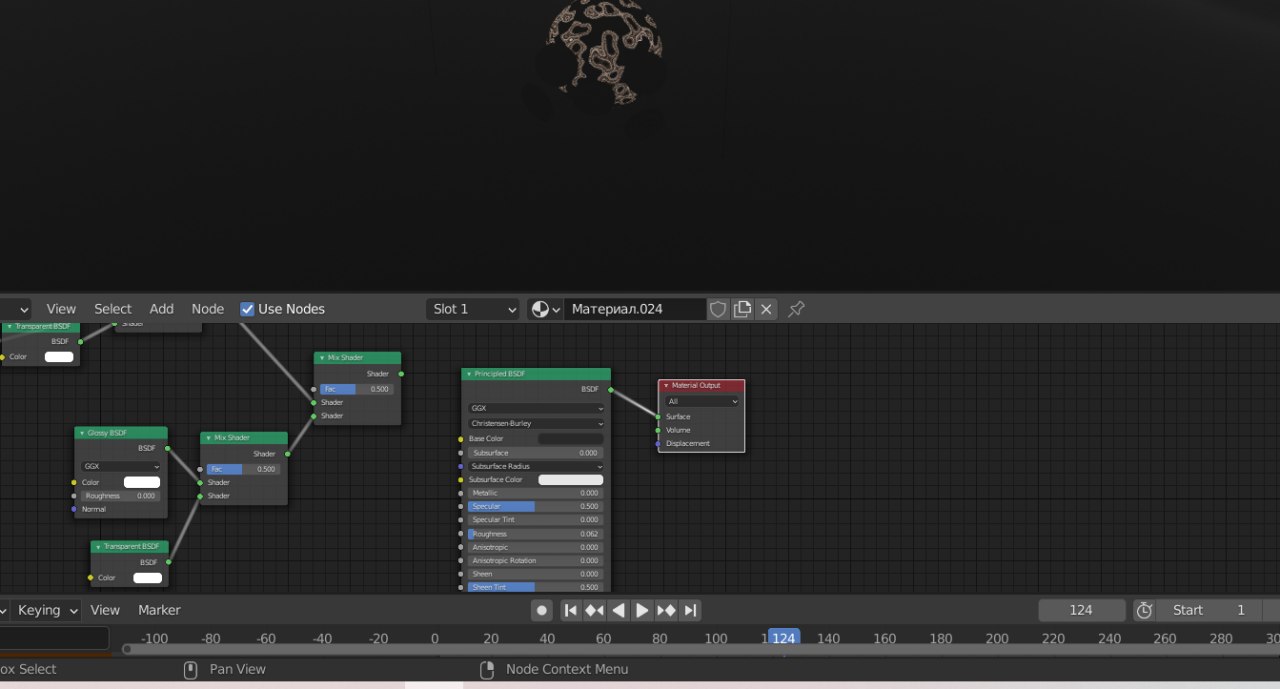Click Roughness slider in Glossy BSDF node
Image resolution: width=1280 pixels, height=689 pixels.
[121, 496]
